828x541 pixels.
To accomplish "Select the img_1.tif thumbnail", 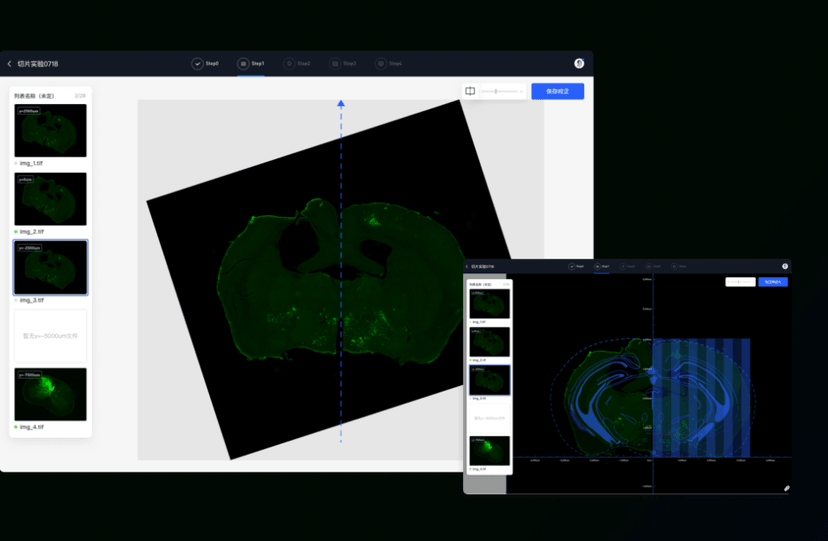I will pyautogui.click(x=50, y=130).
